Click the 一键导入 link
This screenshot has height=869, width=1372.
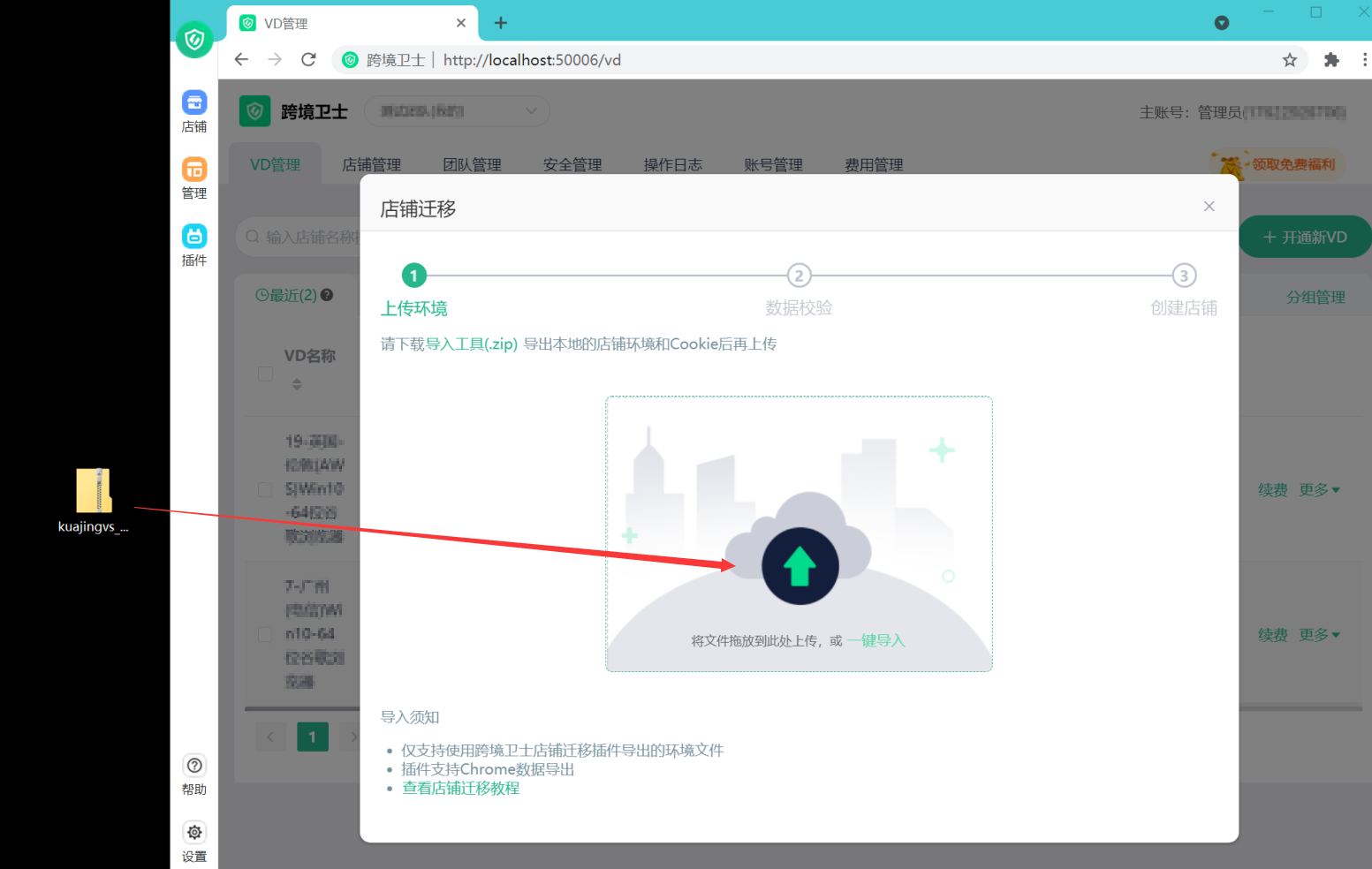876,641
